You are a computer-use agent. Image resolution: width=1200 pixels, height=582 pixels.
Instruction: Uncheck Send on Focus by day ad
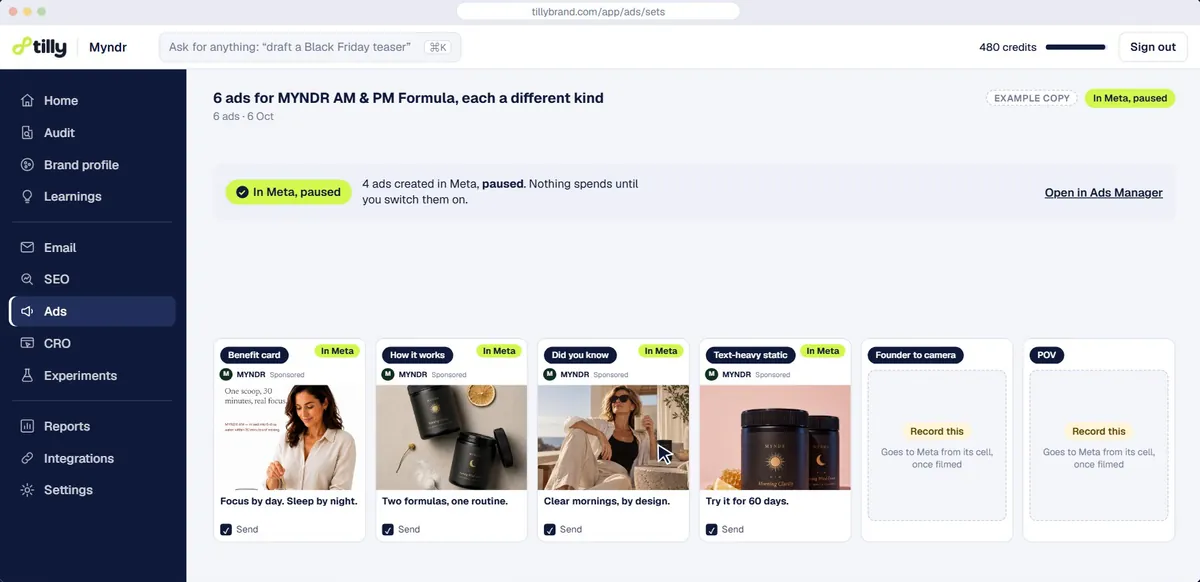226,529
